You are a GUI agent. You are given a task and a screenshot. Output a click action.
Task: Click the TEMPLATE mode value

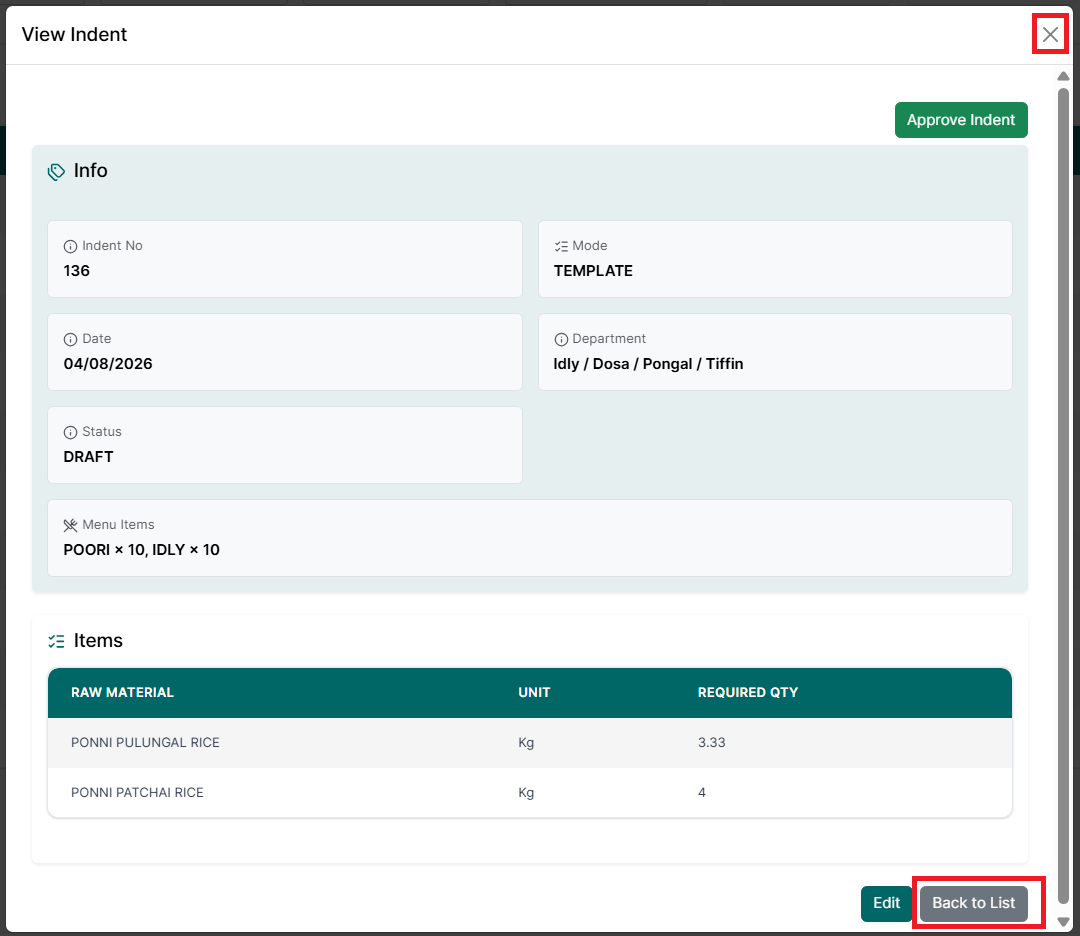593,271
